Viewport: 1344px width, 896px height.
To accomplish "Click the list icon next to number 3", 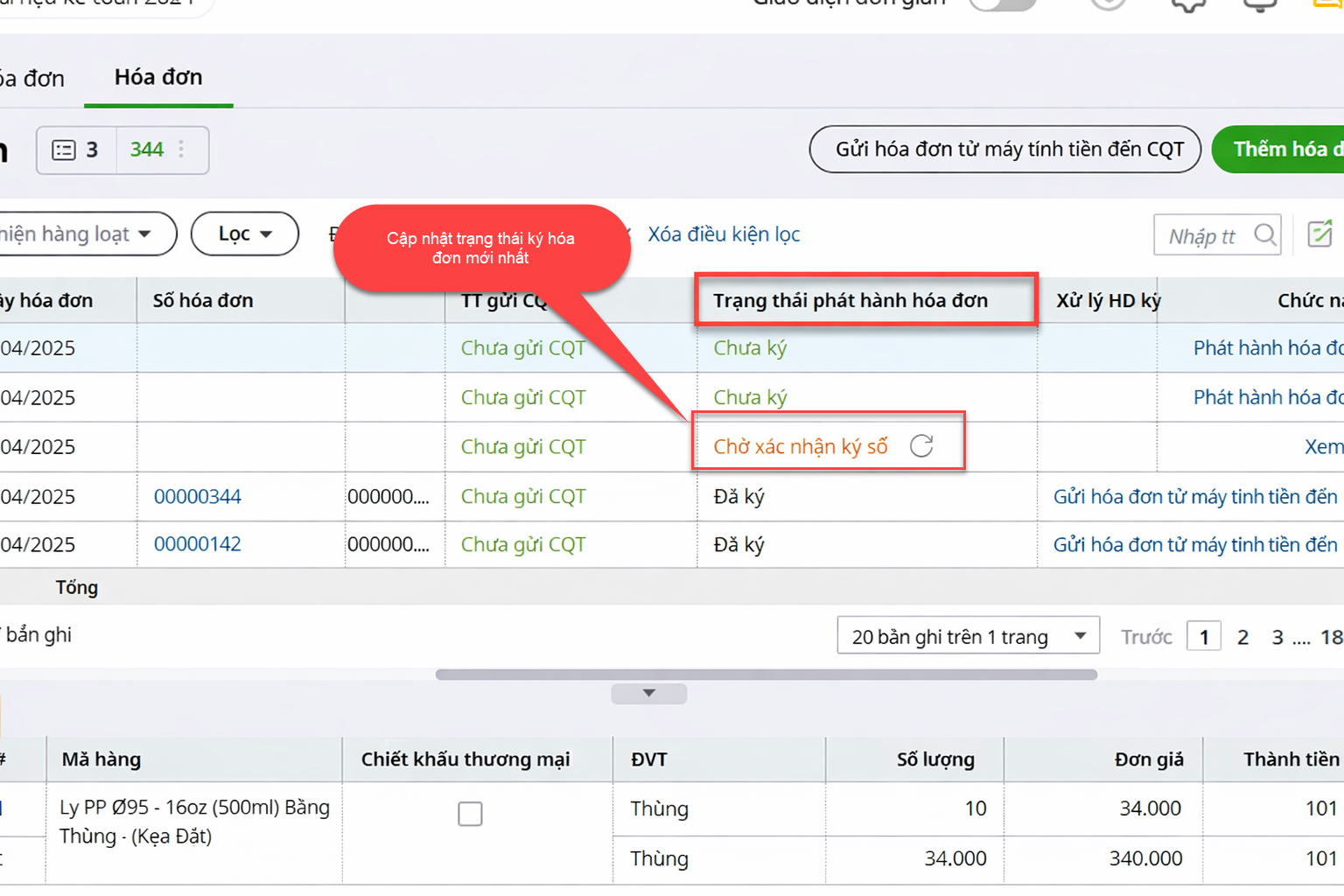I will pos(64,150).
